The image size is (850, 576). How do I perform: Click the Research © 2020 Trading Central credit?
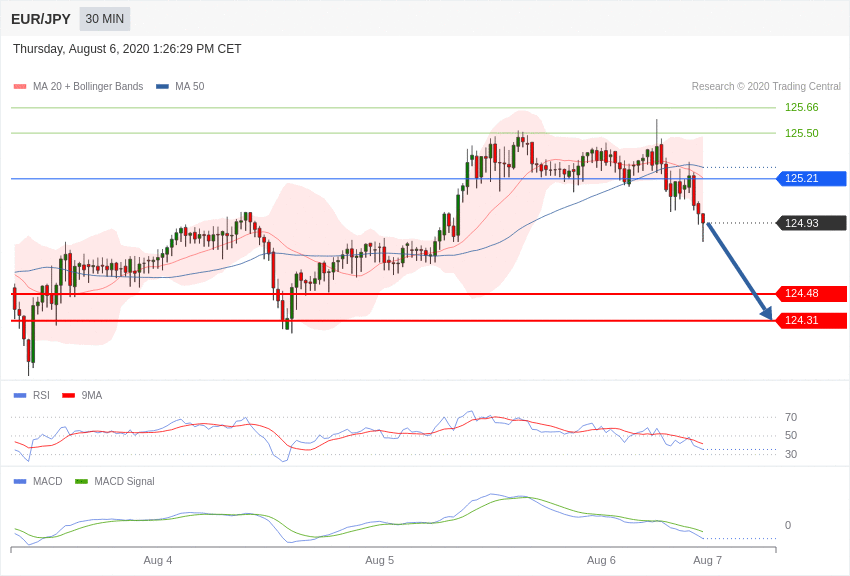(766, 87)
